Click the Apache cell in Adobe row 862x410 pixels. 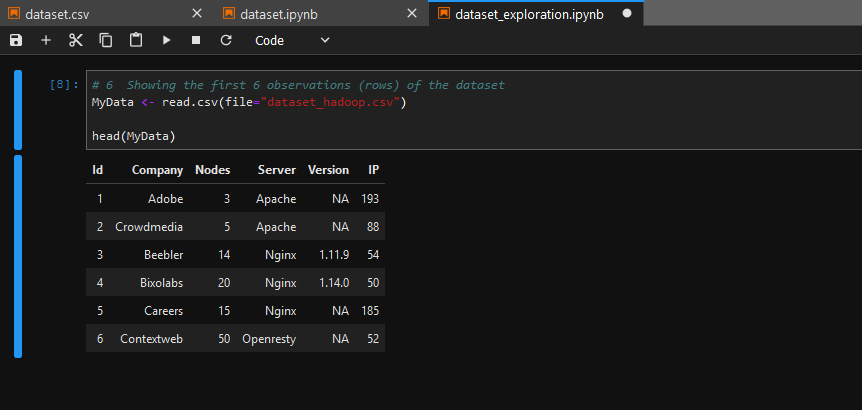point(276,199)
